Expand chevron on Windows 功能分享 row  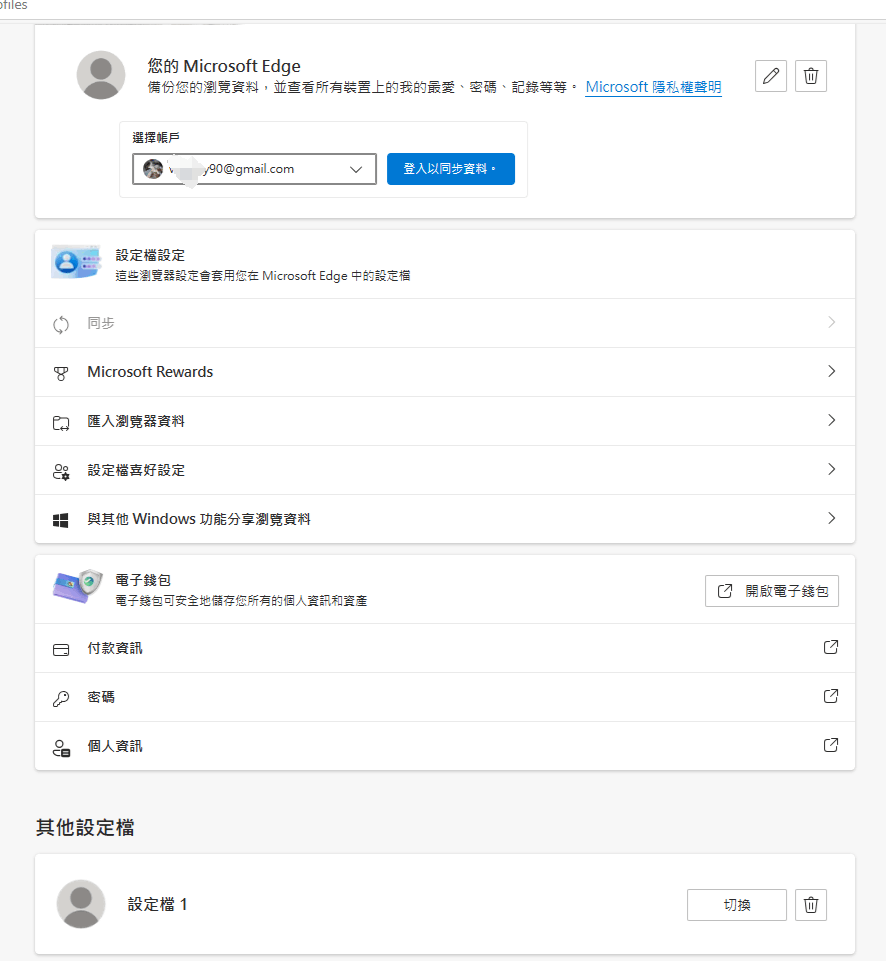[831, 518]
